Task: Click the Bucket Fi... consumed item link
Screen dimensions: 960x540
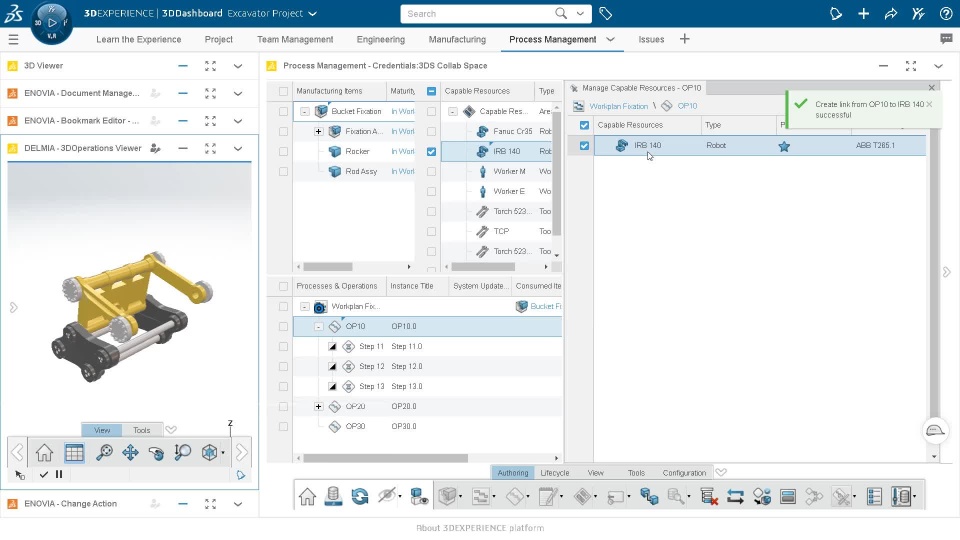Action: pyautogui.click(x=546, y=306)
